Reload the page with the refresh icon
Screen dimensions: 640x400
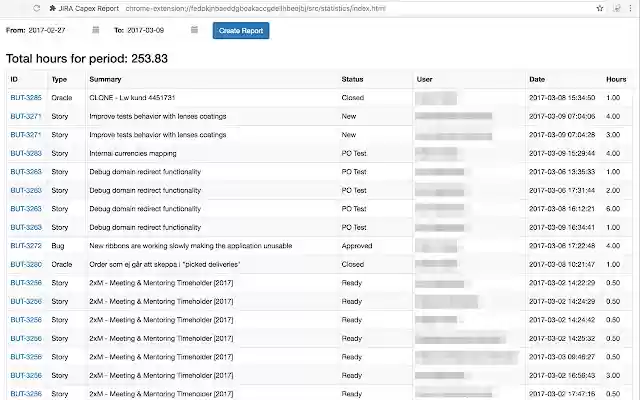(36, 8)
